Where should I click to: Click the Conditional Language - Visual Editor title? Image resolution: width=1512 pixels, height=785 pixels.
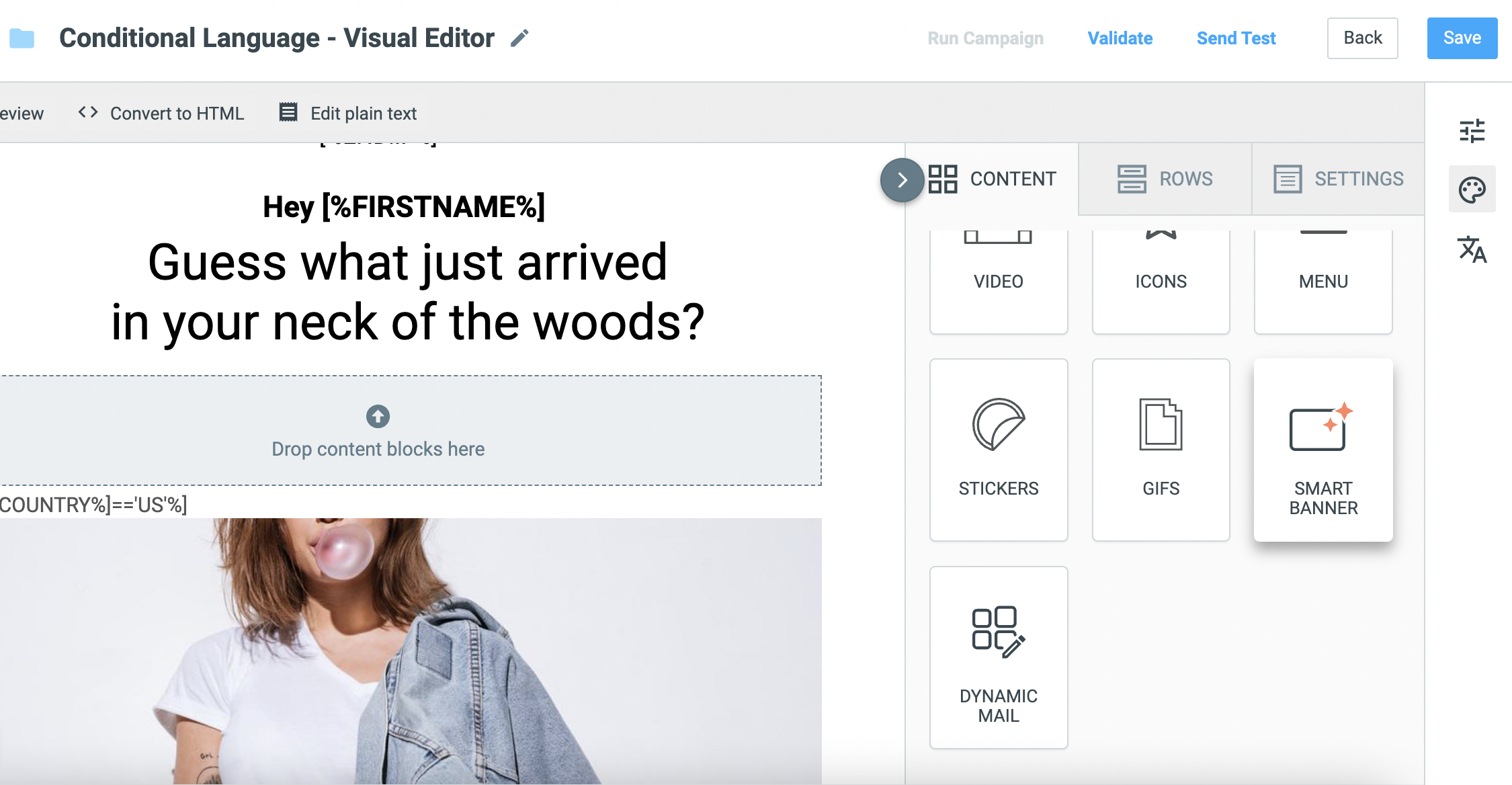(x=277, y=38)
